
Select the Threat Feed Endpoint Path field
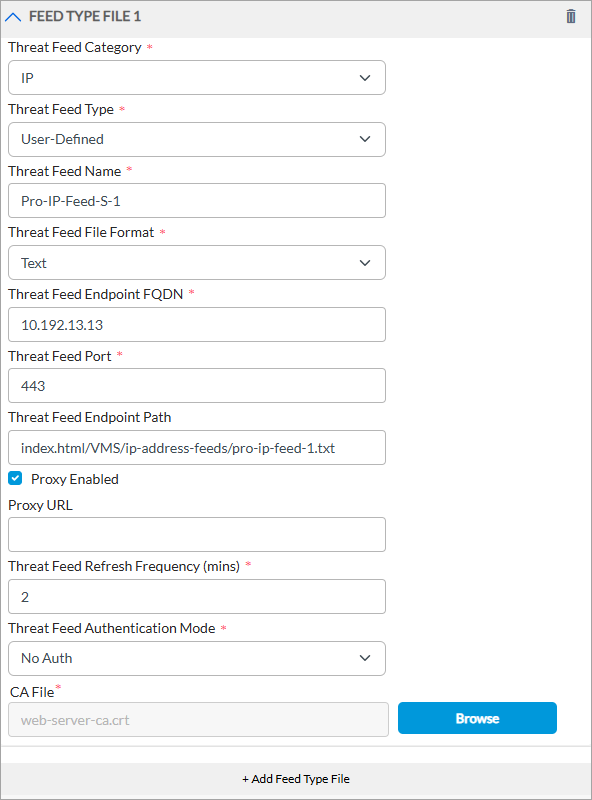coord(196,447)
